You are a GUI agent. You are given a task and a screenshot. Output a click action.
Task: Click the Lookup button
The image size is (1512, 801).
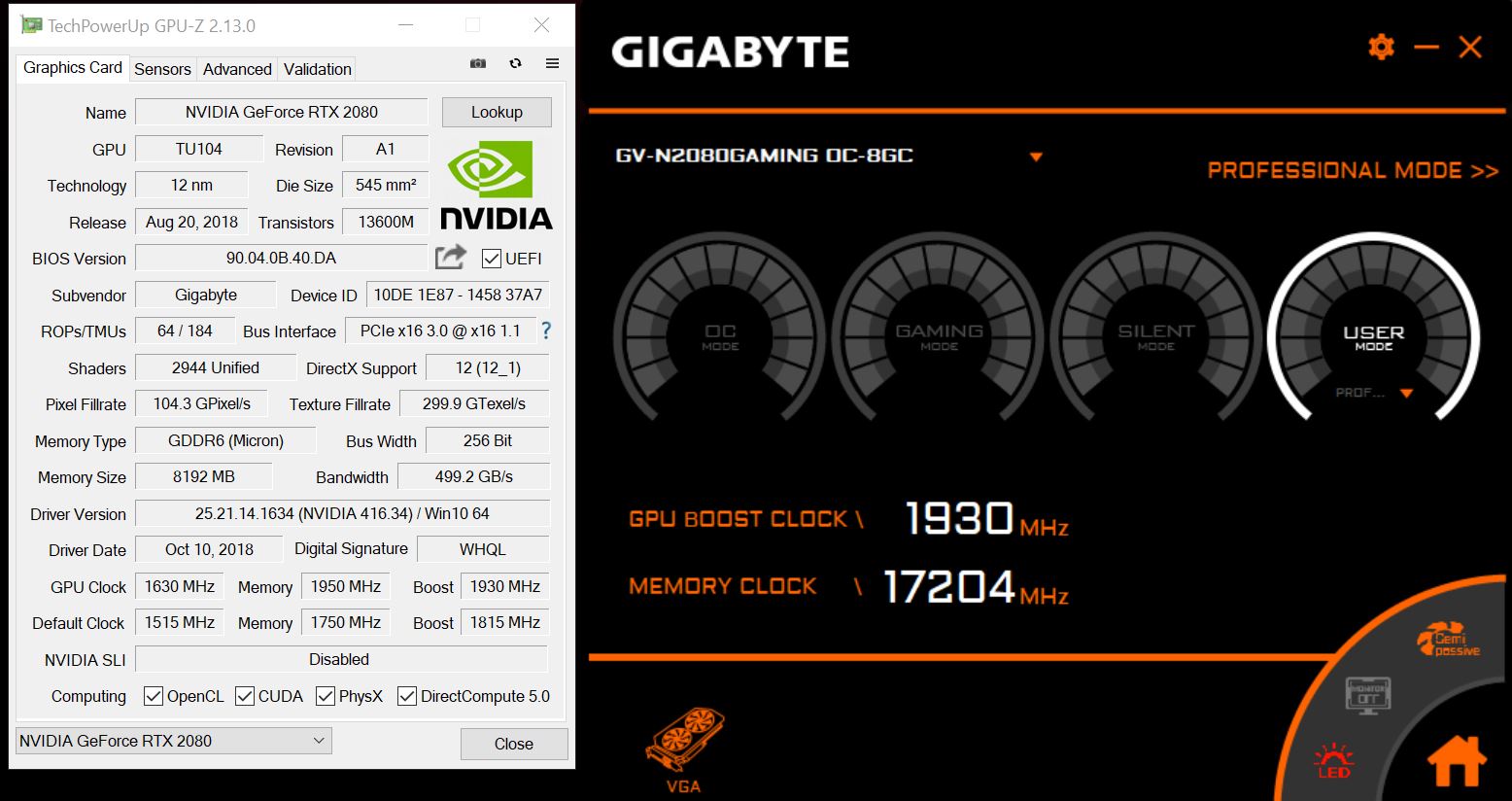497,112
